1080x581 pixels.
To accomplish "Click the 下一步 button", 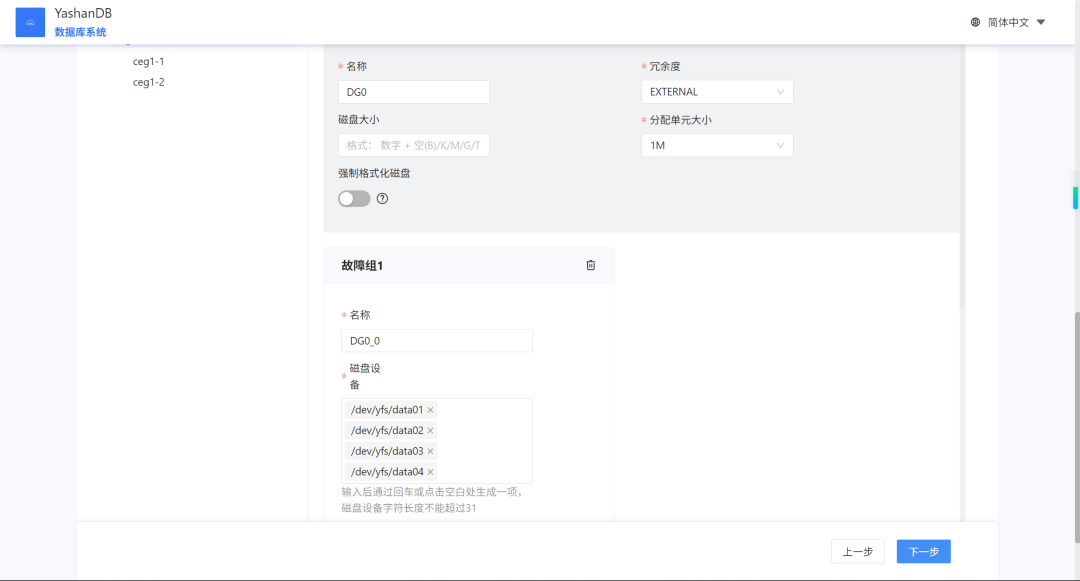I will point(924,551).
